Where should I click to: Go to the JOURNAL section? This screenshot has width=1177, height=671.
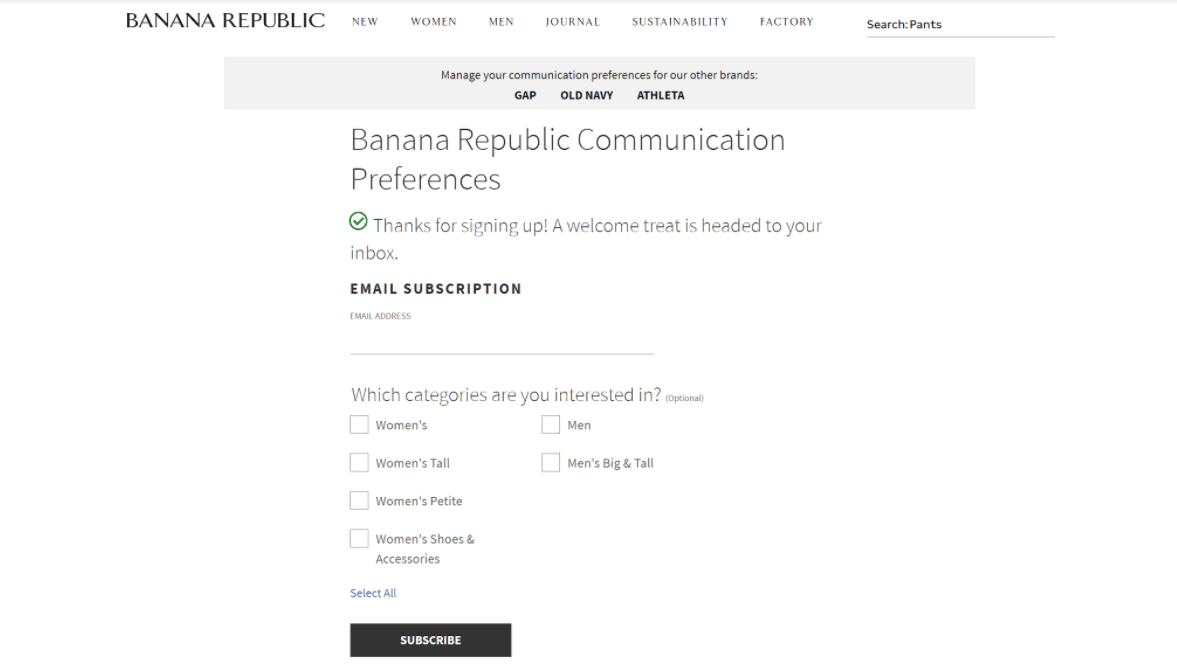573,22
